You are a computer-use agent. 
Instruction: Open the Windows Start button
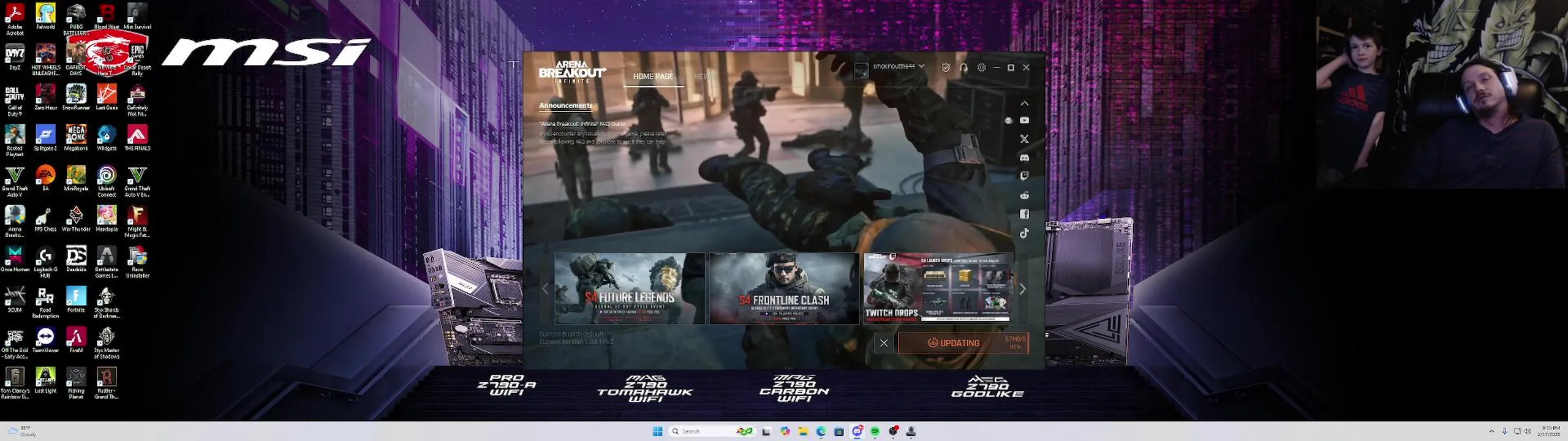point(658,431)
